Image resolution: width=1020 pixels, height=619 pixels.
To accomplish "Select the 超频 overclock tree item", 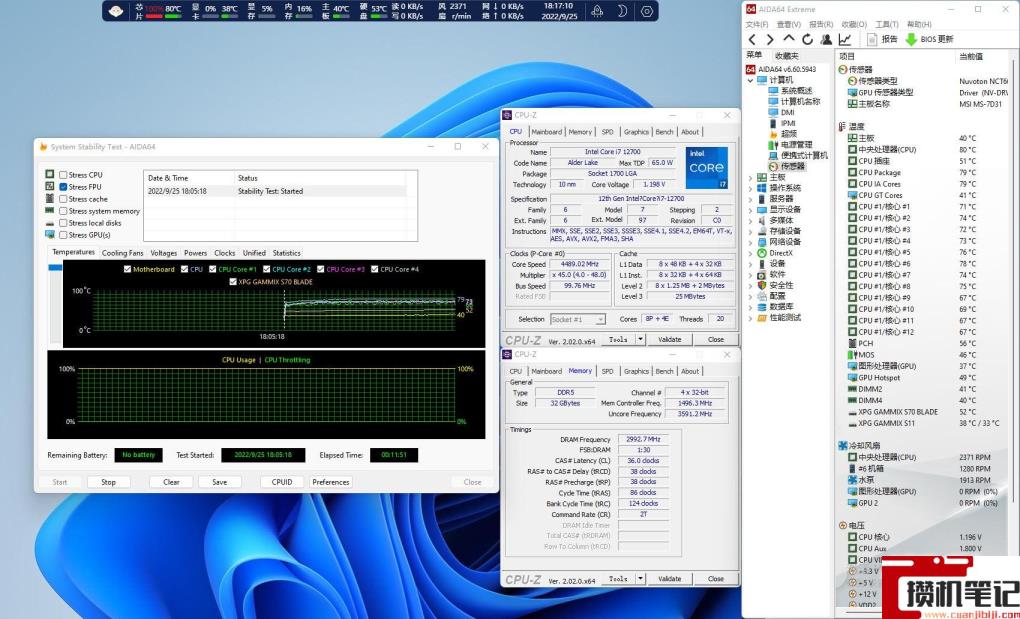I will 789,134.
